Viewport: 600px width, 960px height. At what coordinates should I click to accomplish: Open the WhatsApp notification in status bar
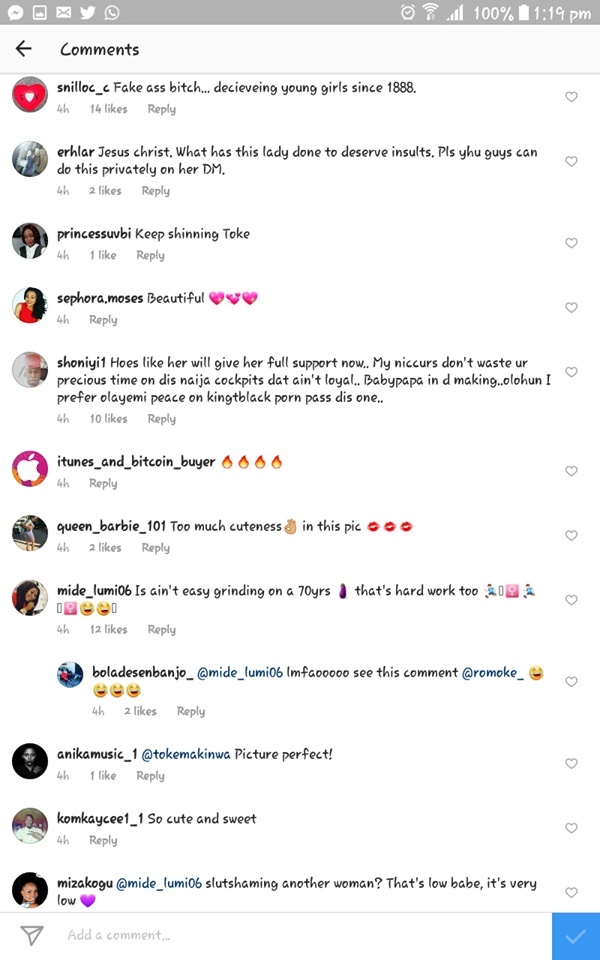(x=111, y=13)
